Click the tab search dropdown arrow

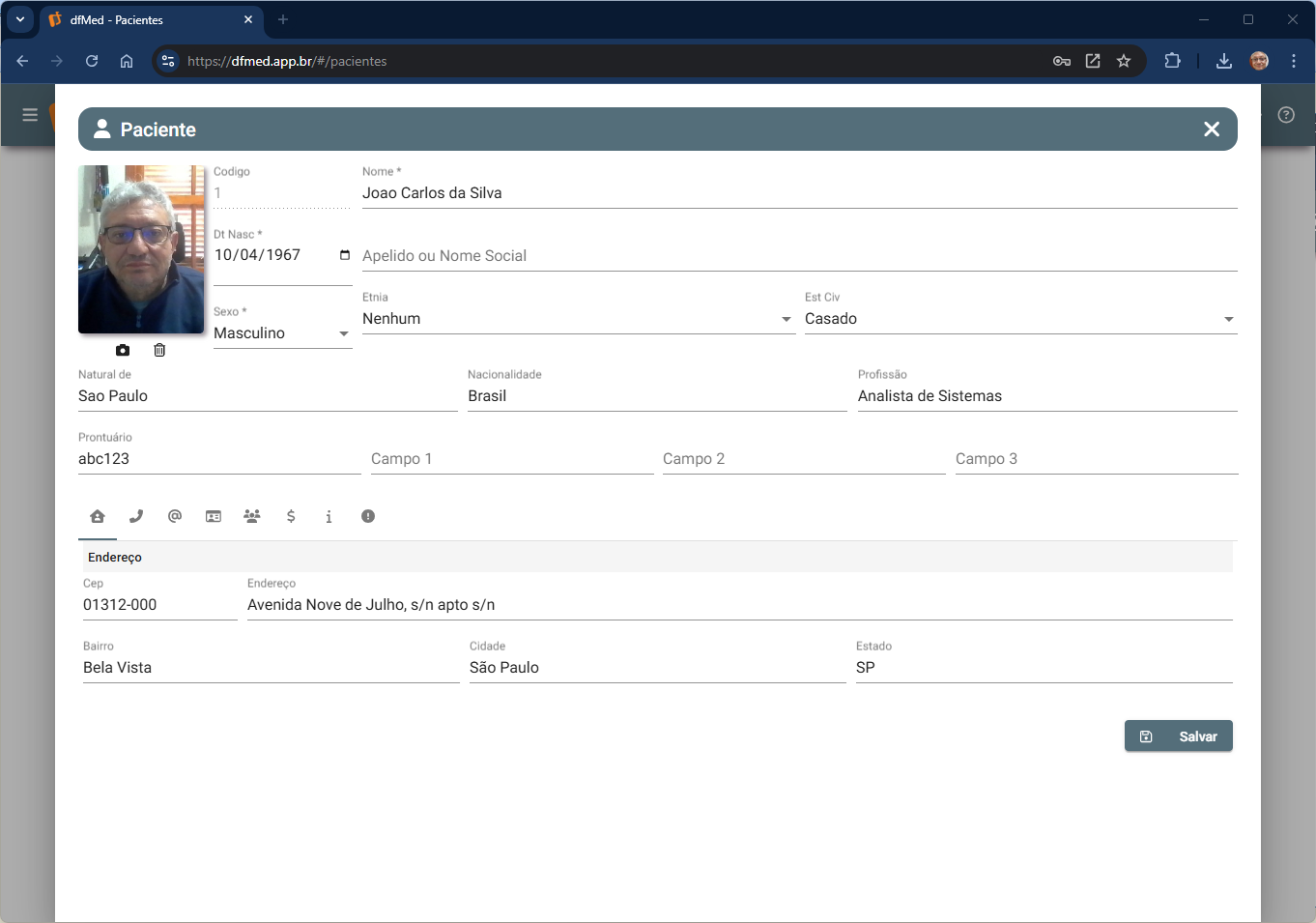click(20, 19)
